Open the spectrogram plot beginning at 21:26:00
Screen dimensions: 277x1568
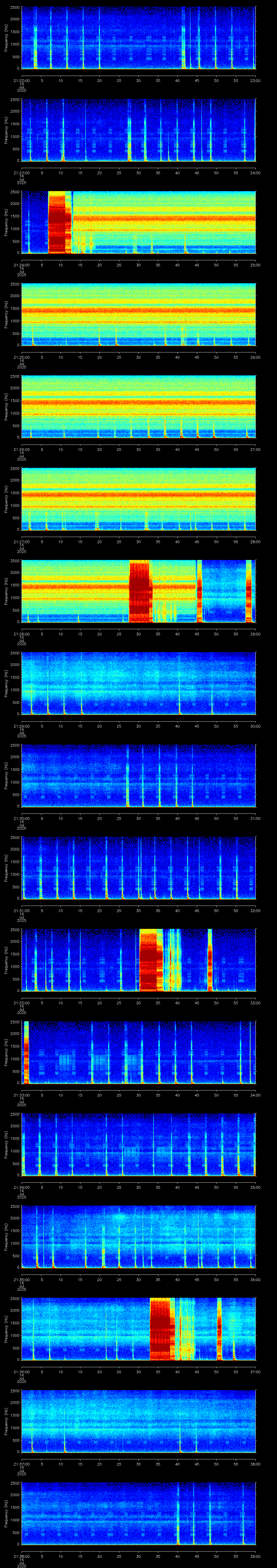click(138, 407)
